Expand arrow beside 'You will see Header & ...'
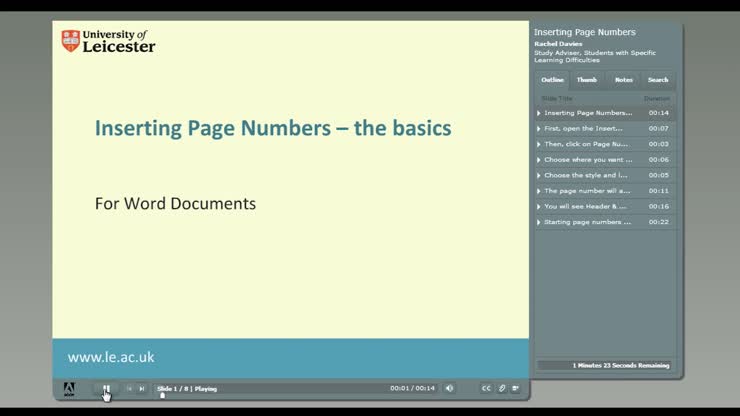This screenshot has width=740, height=416. pos(538,206)
